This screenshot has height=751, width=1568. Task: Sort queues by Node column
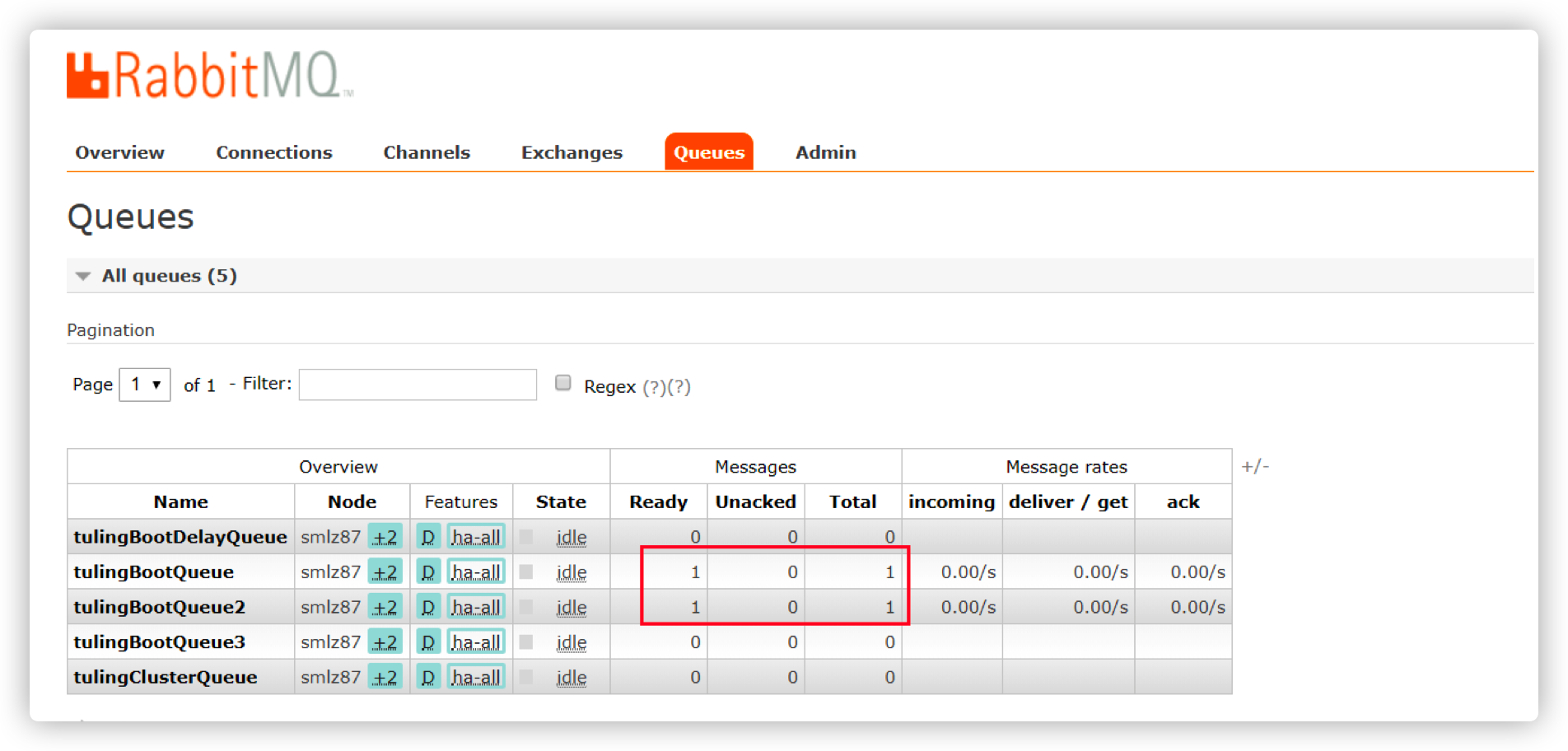pyautogui.click(x=352, y=501)
